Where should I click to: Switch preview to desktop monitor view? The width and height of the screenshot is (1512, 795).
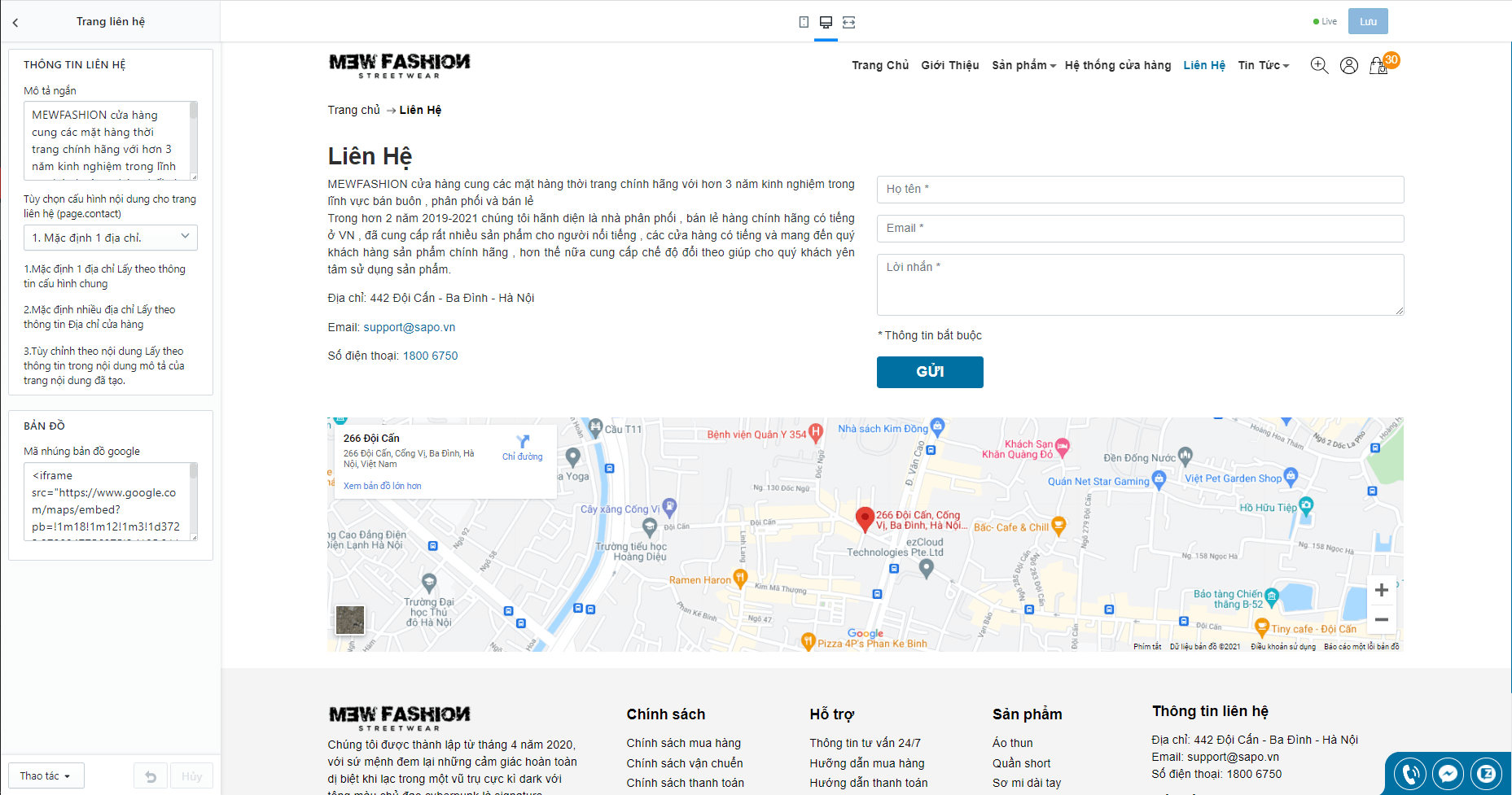826,22
